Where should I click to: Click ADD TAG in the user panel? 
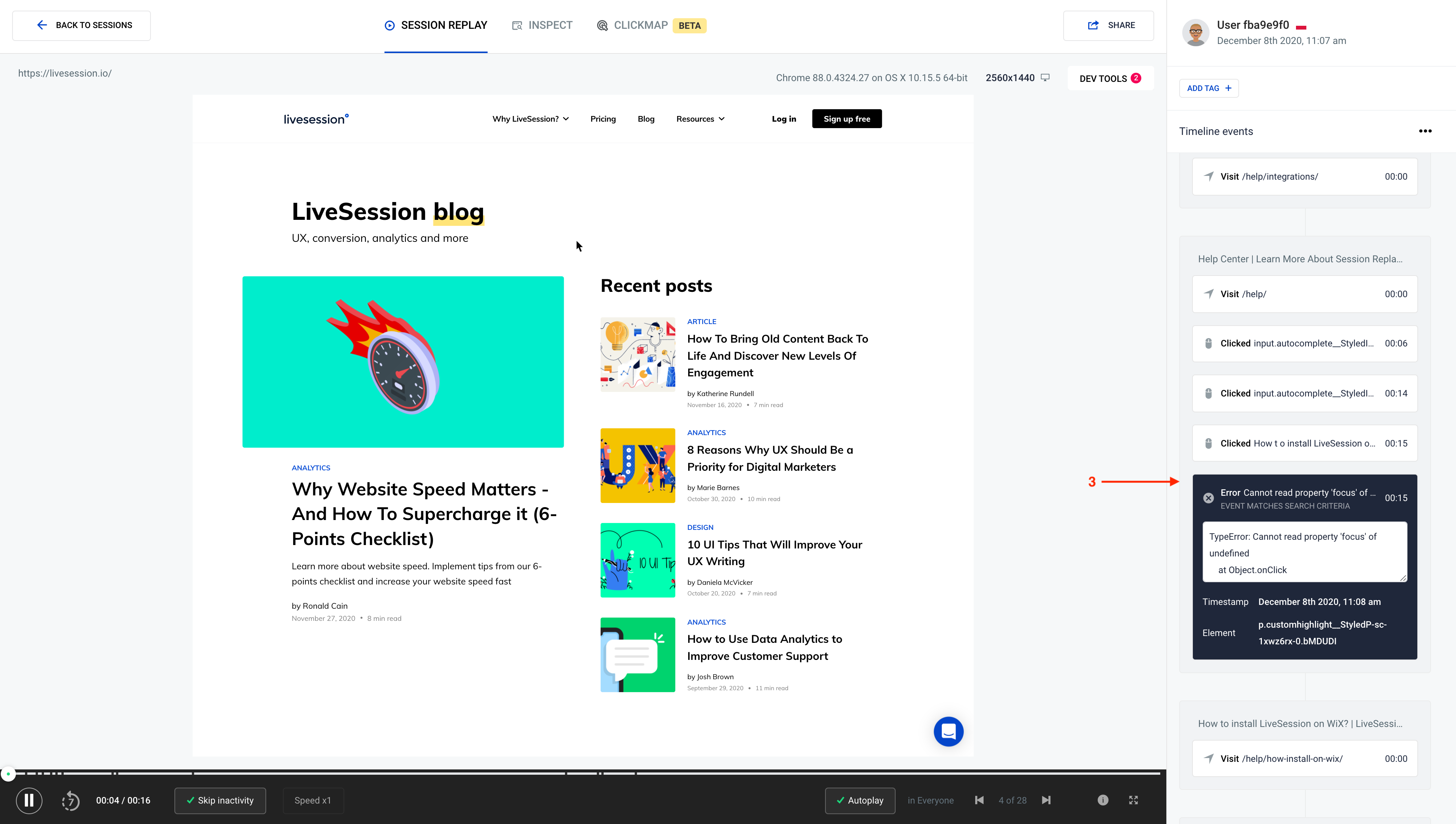[1209, 88]
